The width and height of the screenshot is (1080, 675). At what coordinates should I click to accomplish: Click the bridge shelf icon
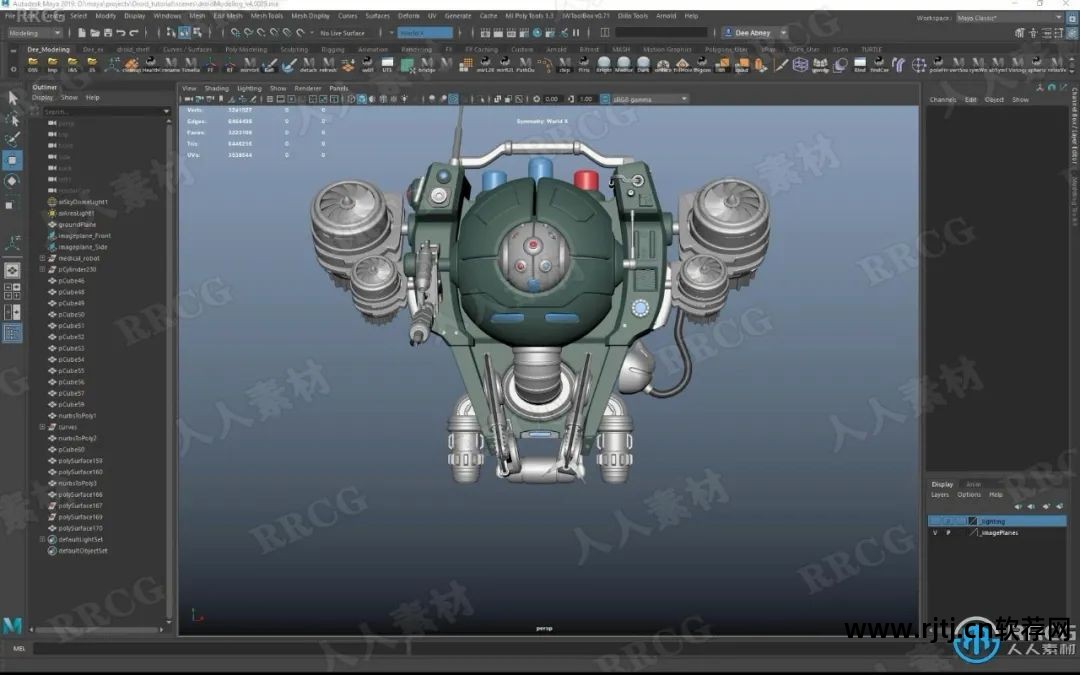427,66
